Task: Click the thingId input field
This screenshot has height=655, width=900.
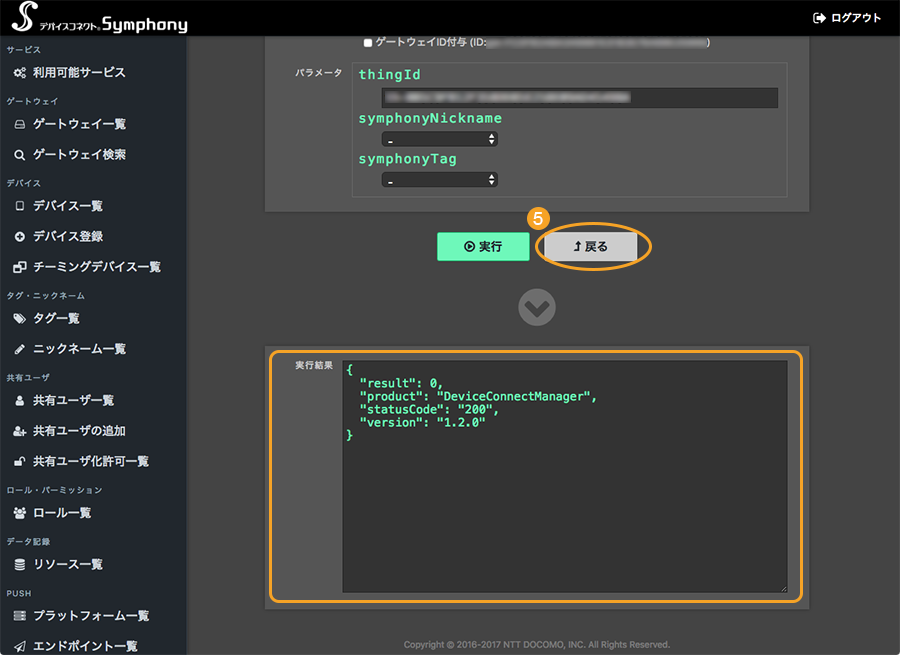Action: click(x=580, y=98)
